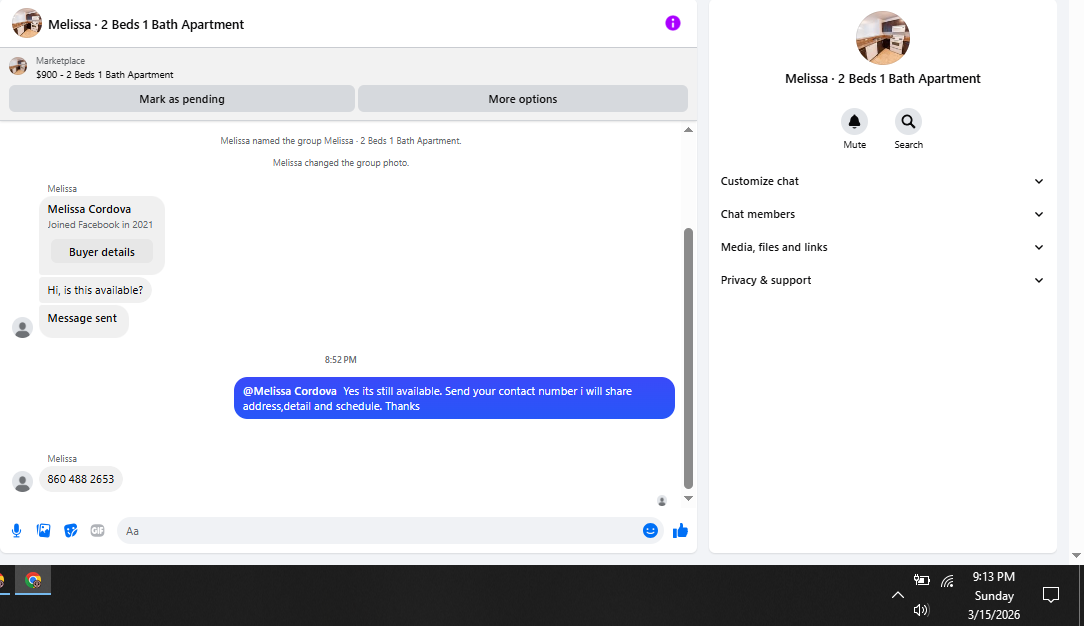The height and width of the screenshot is (626, 1084).
Task: Click the 'Message sent' bubble
Action: point(84,319)
